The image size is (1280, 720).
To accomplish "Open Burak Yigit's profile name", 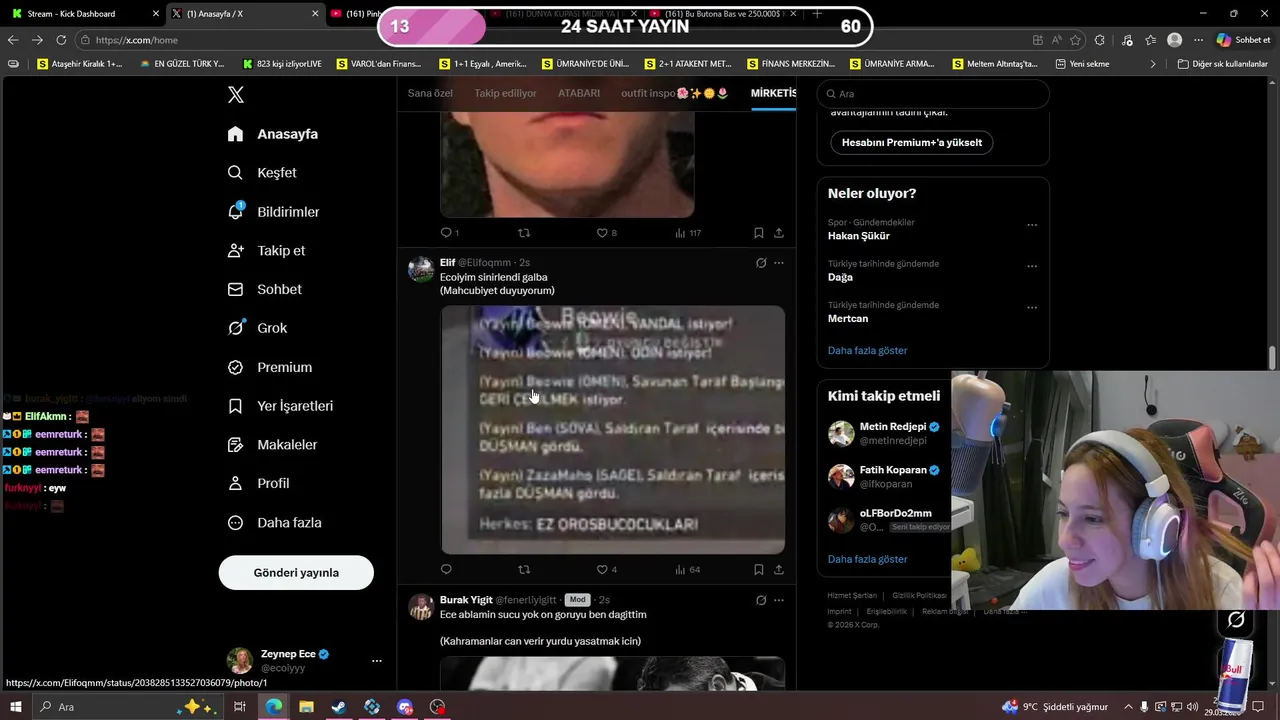I will pos(466,600).
